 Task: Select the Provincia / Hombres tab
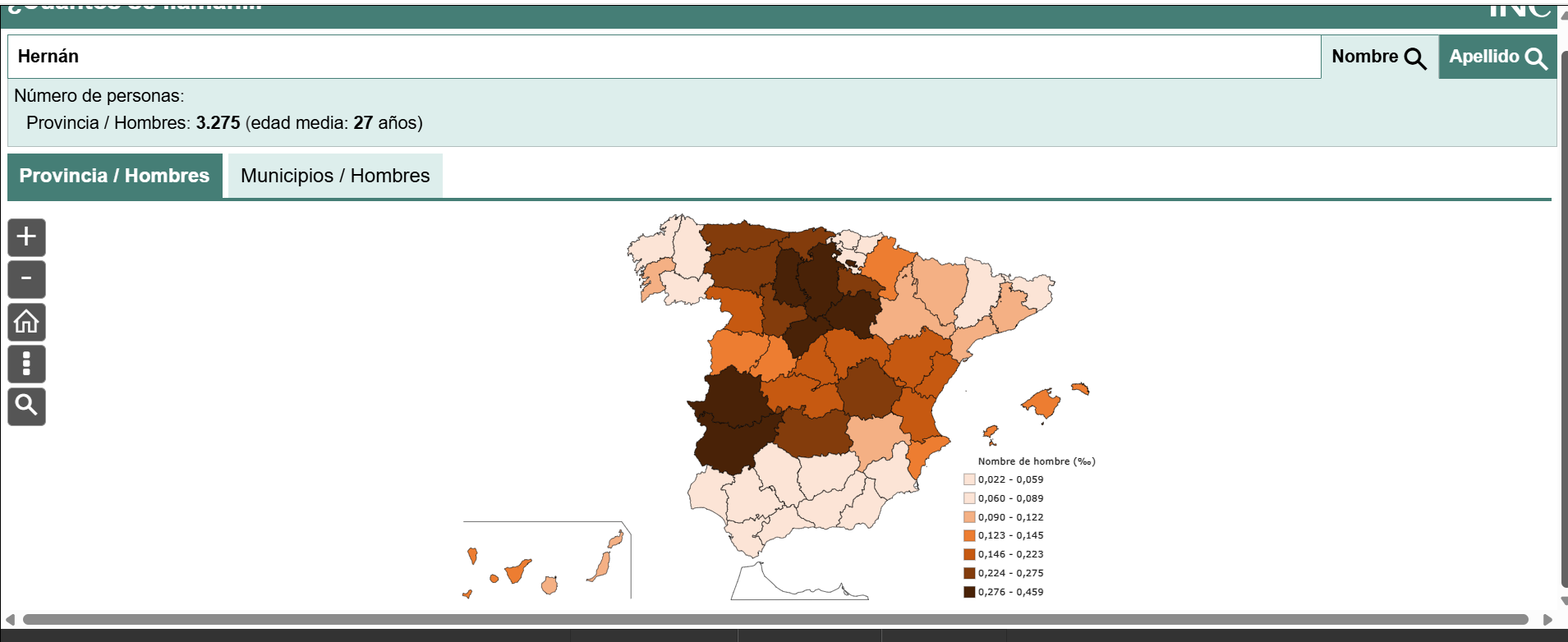point(115,176)
